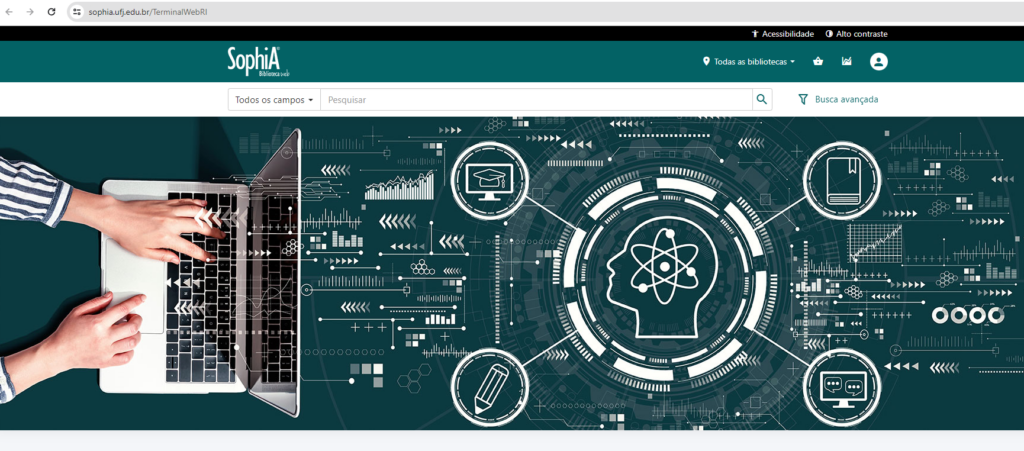Click the browser forward arrow
Viewport: 1024px width, 451px height.
30,12
